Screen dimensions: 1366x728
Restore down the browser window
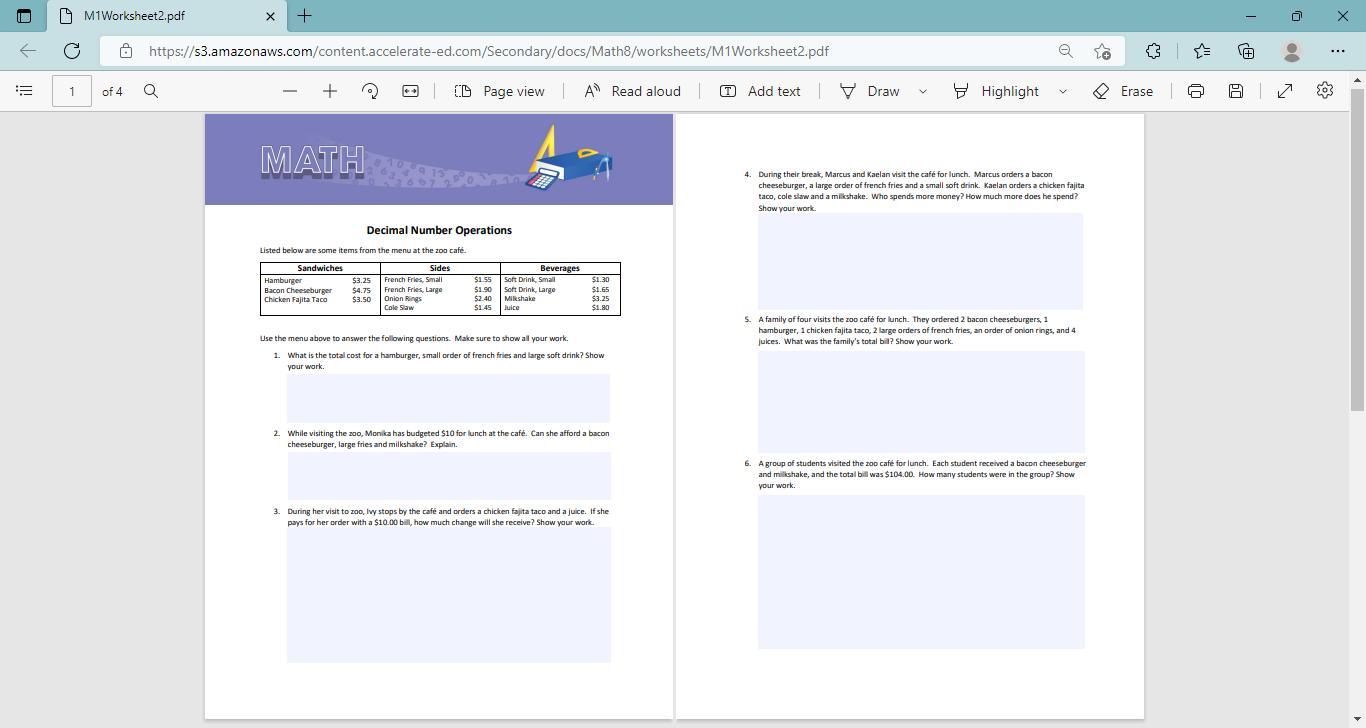(x=1297, y=16)
